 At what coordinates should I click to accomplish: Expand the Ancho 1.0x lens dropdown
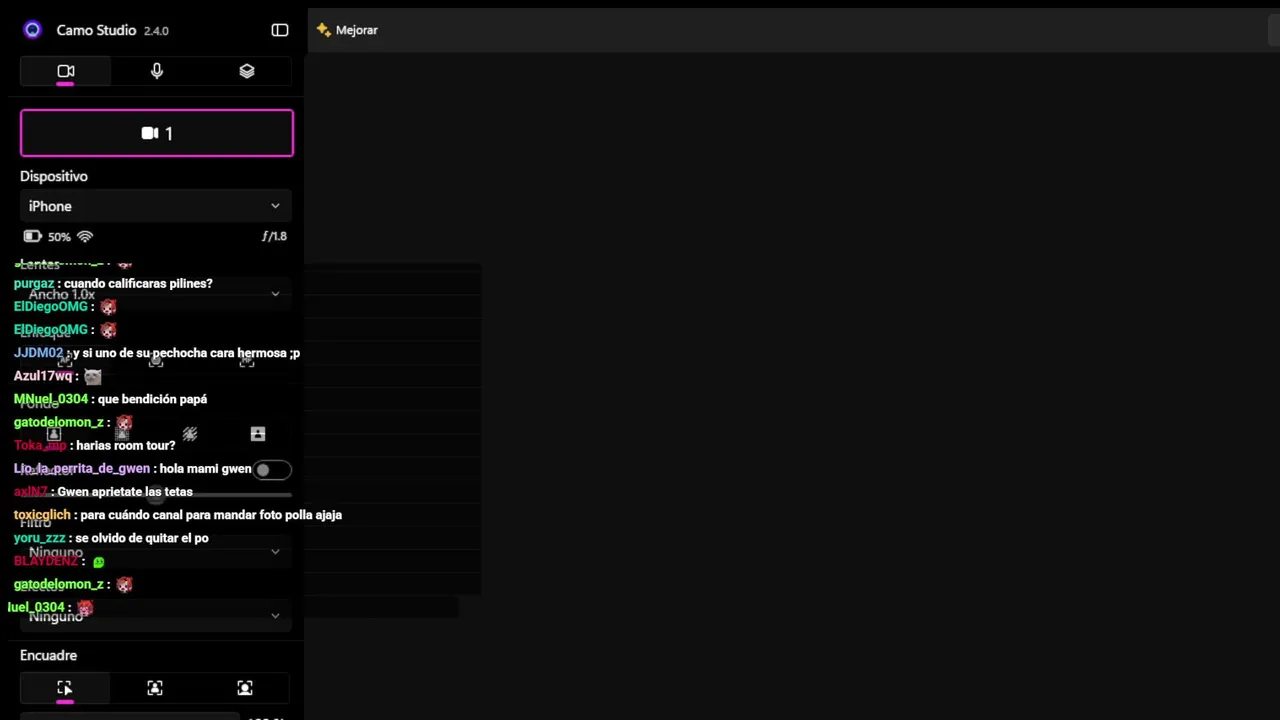click(x=155, y=294)
